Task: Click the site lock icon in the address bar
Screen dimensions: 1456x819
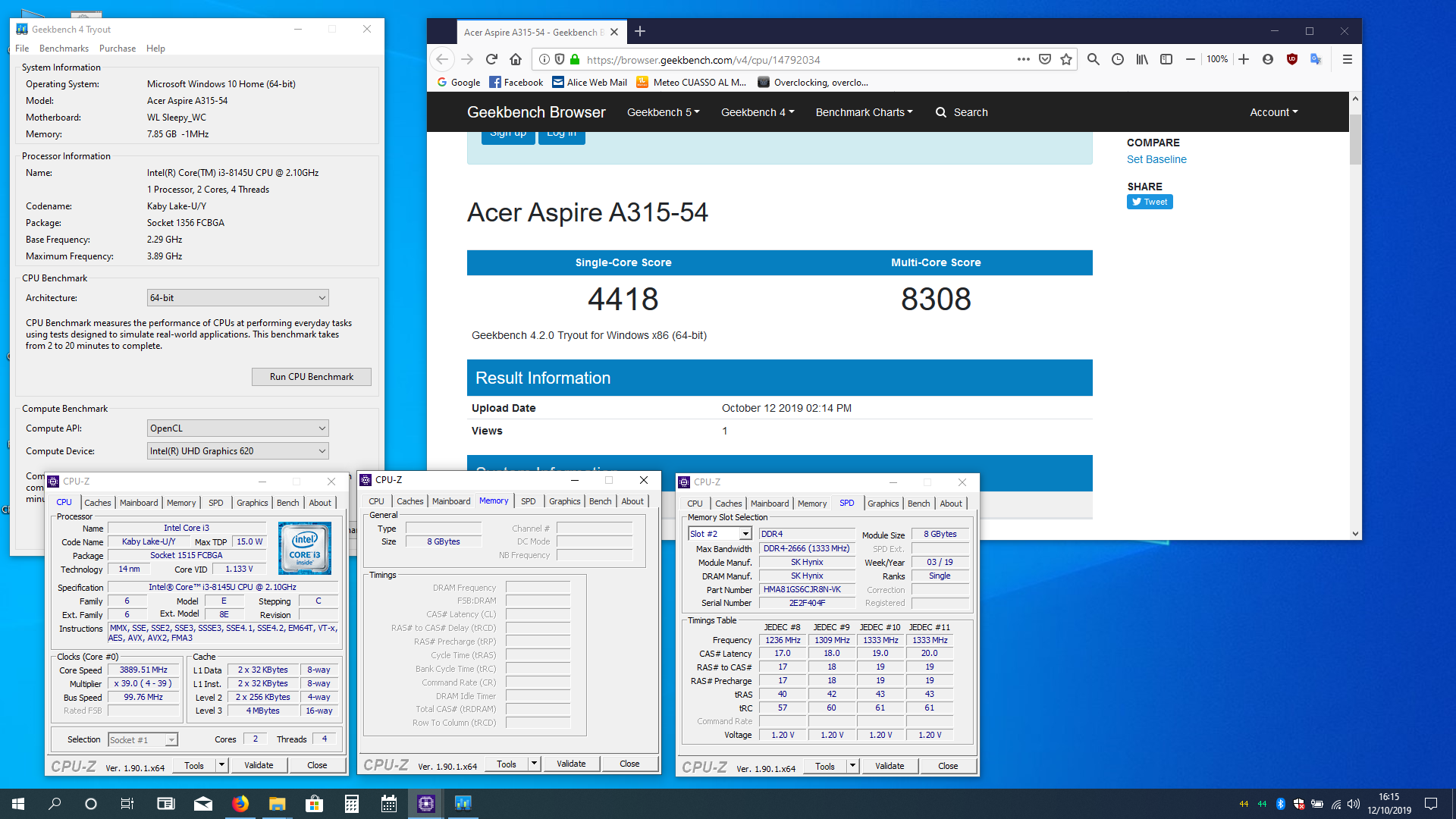Action: coord(575,59)
